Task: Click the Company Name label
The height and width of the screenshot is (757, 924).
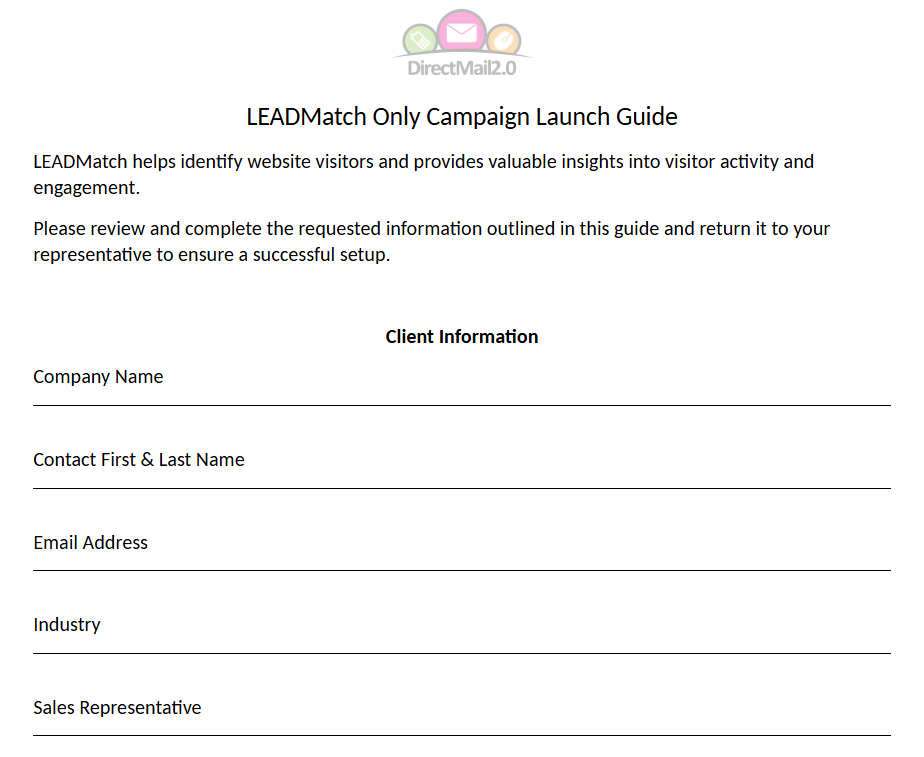Action: pos(98,377)
